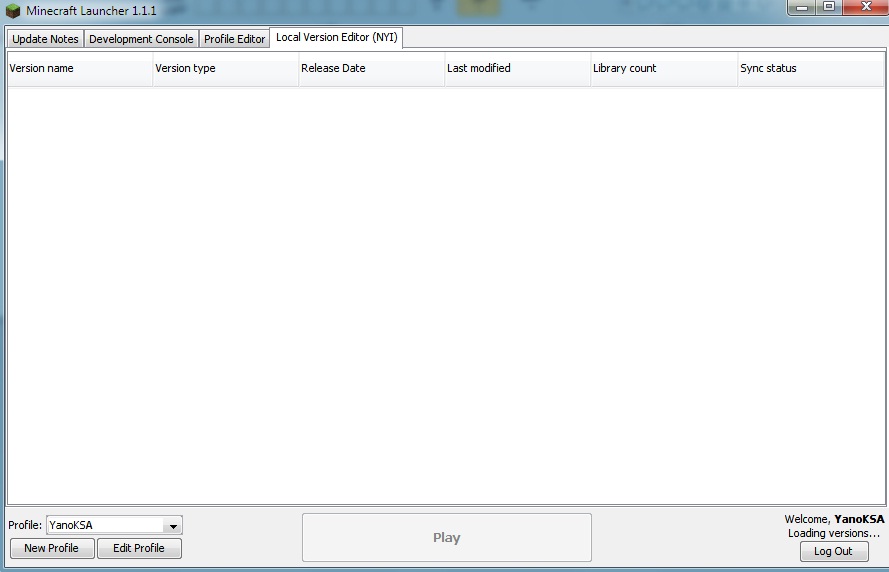
Task: Open the Development Console tab
Action: 141,39
